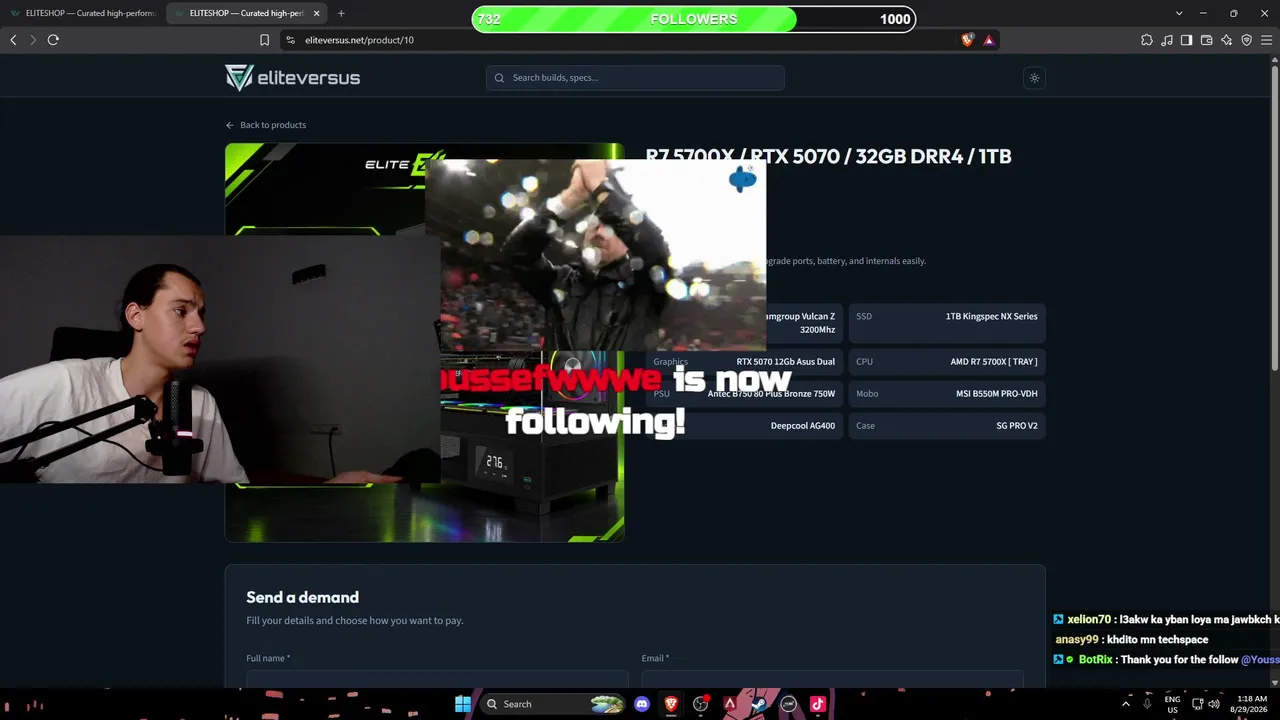Click the taskbar Search box

[x=554, y=704]
